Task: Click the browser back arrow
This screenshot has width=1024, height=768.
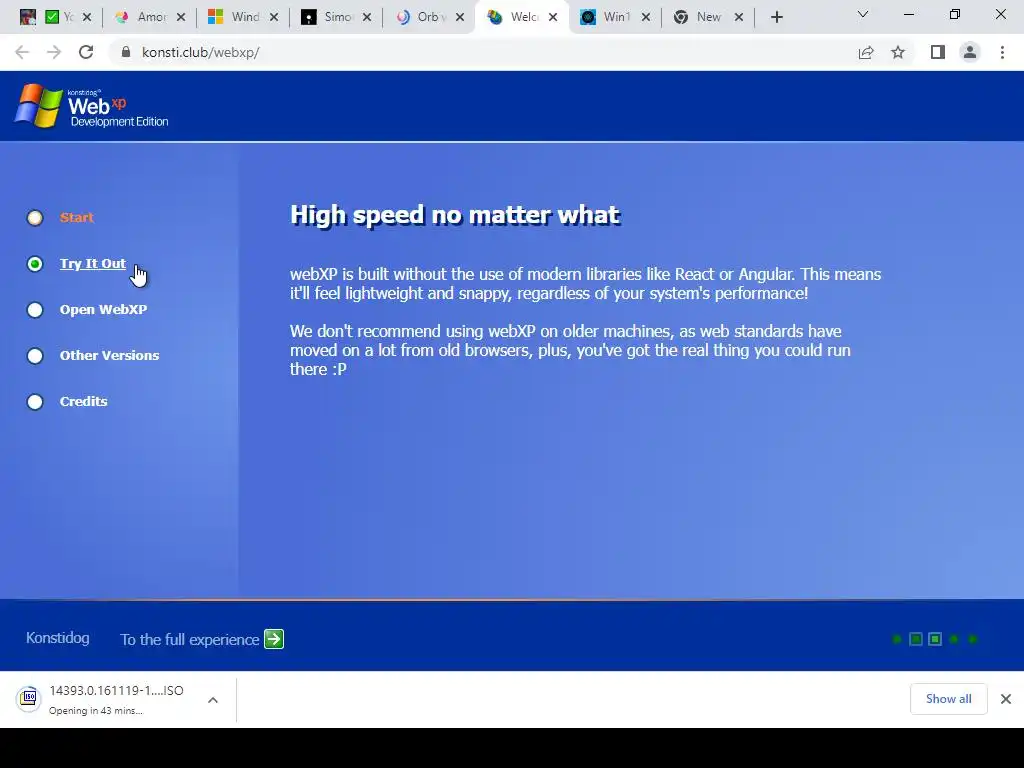Action: pyautogui.click(x=22, y=52)
